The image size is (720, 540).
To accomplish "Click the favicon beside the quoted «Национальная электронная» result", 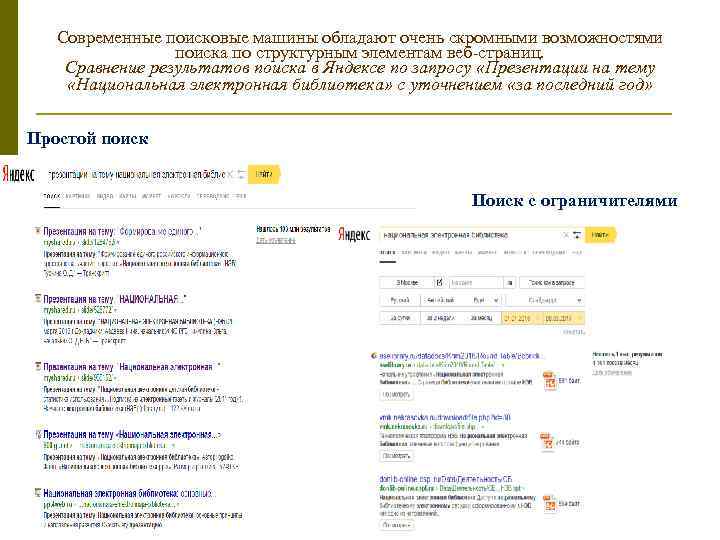I will tap(38, 434).
